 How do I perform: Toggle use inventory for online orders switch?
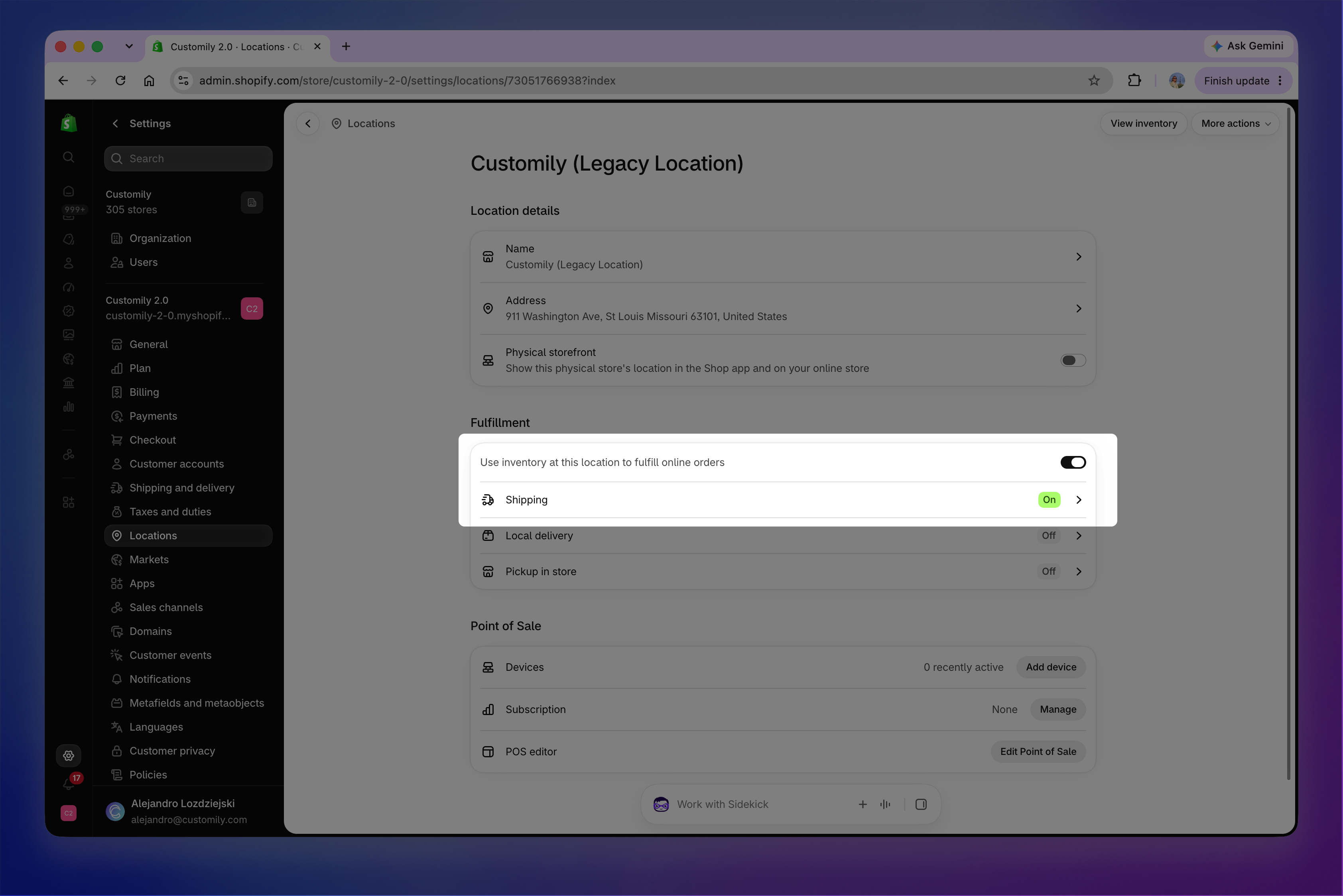pos(1073,462)
